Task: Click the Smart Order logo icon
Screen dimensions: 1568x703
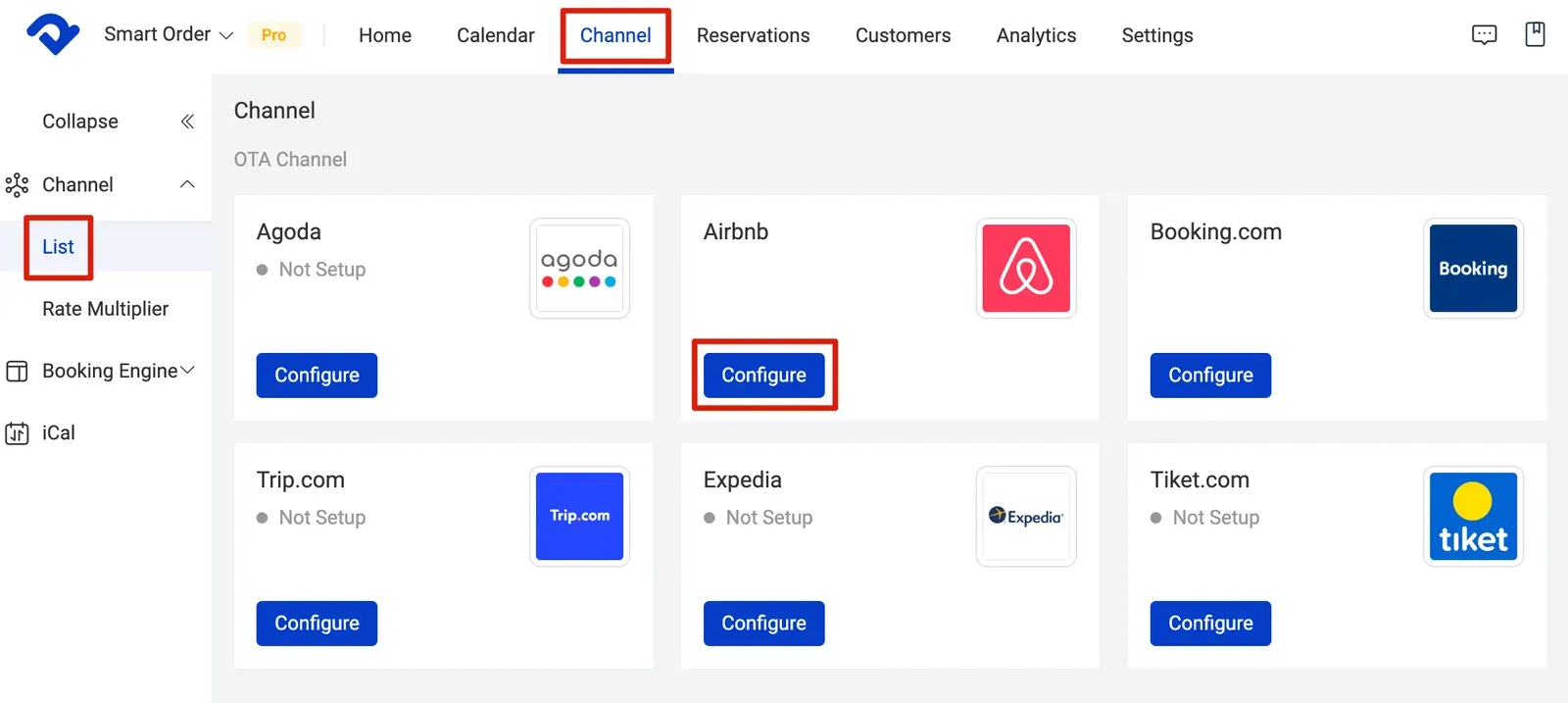Action: pos(52,34)
